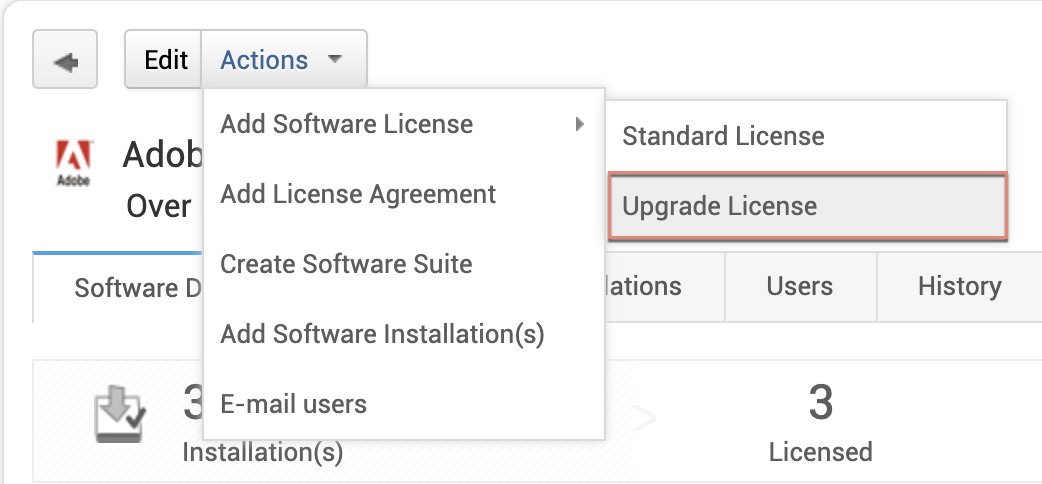Click the Adobe logo icon
Viewport: 1042px width, 484px height.
point(74,163)
